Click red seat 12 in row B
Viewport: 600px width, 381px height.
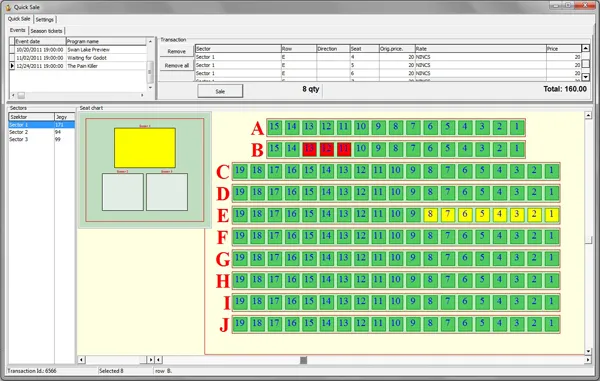coord(326,149)
